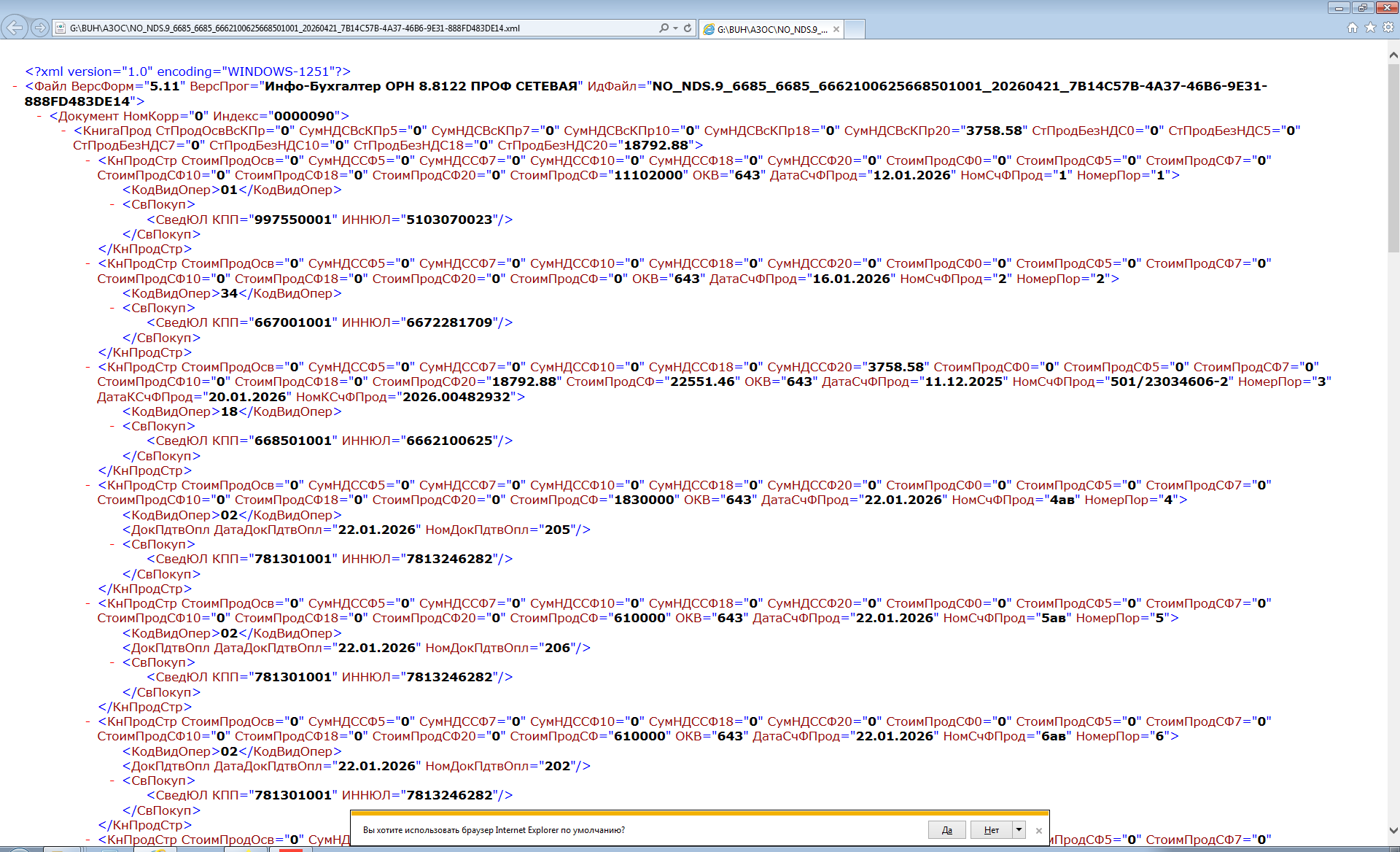
Task: Click the browser Forward arrow button
Action: (x=40, y=28)
